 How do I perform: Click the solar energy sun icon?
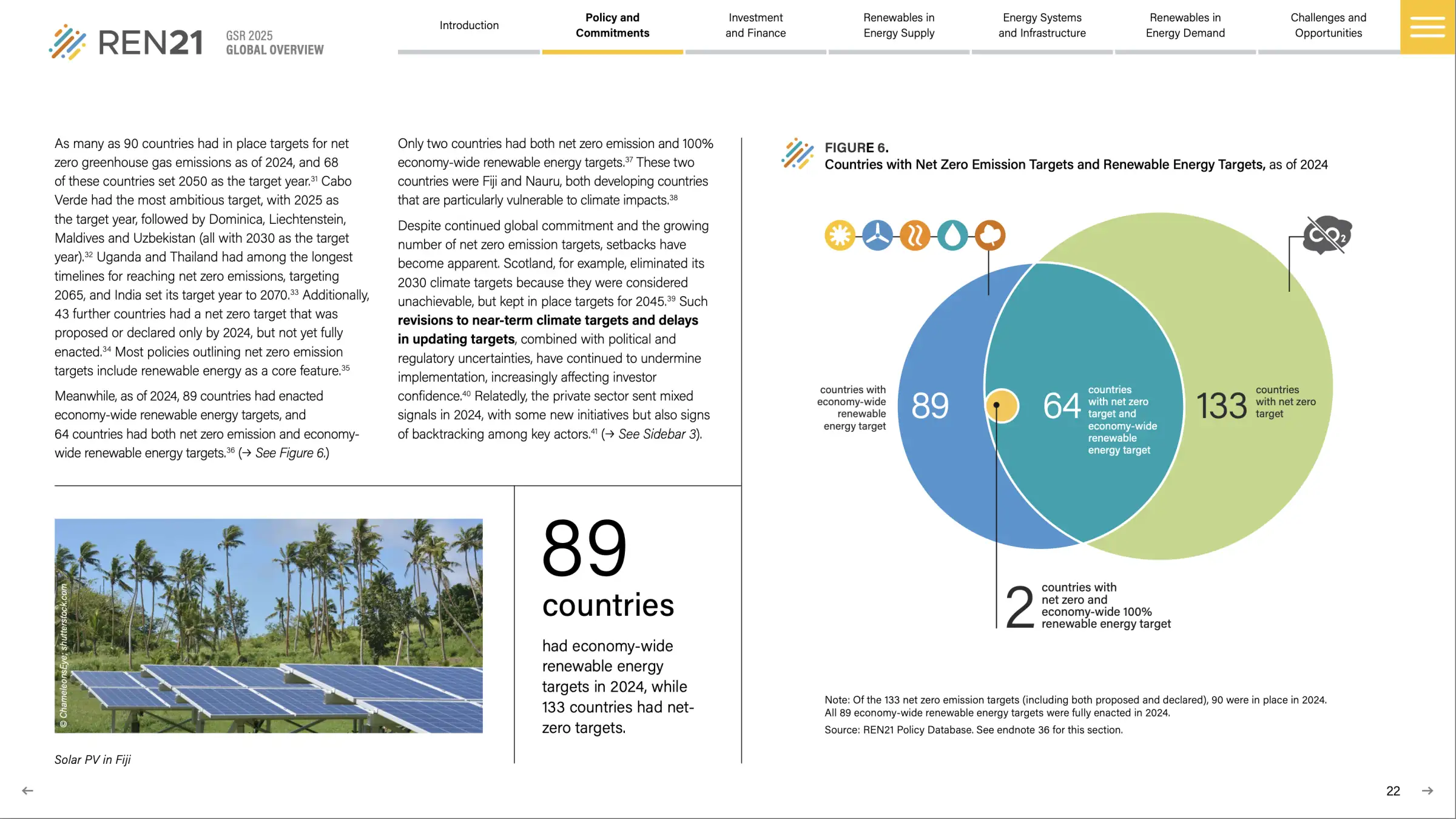[840, 235]
